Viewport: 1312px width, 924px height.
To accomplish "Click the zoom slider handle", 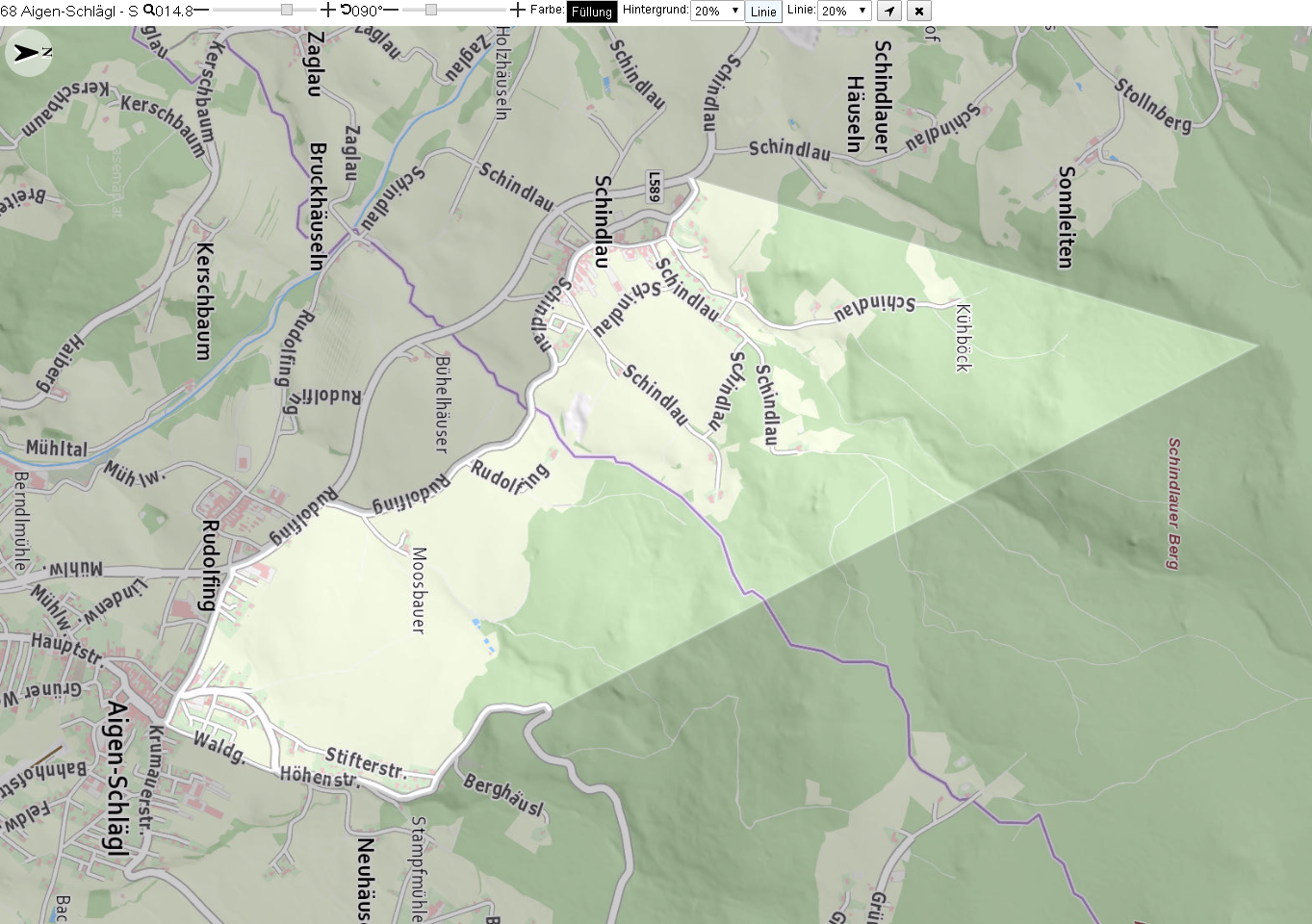I will 287,10.
